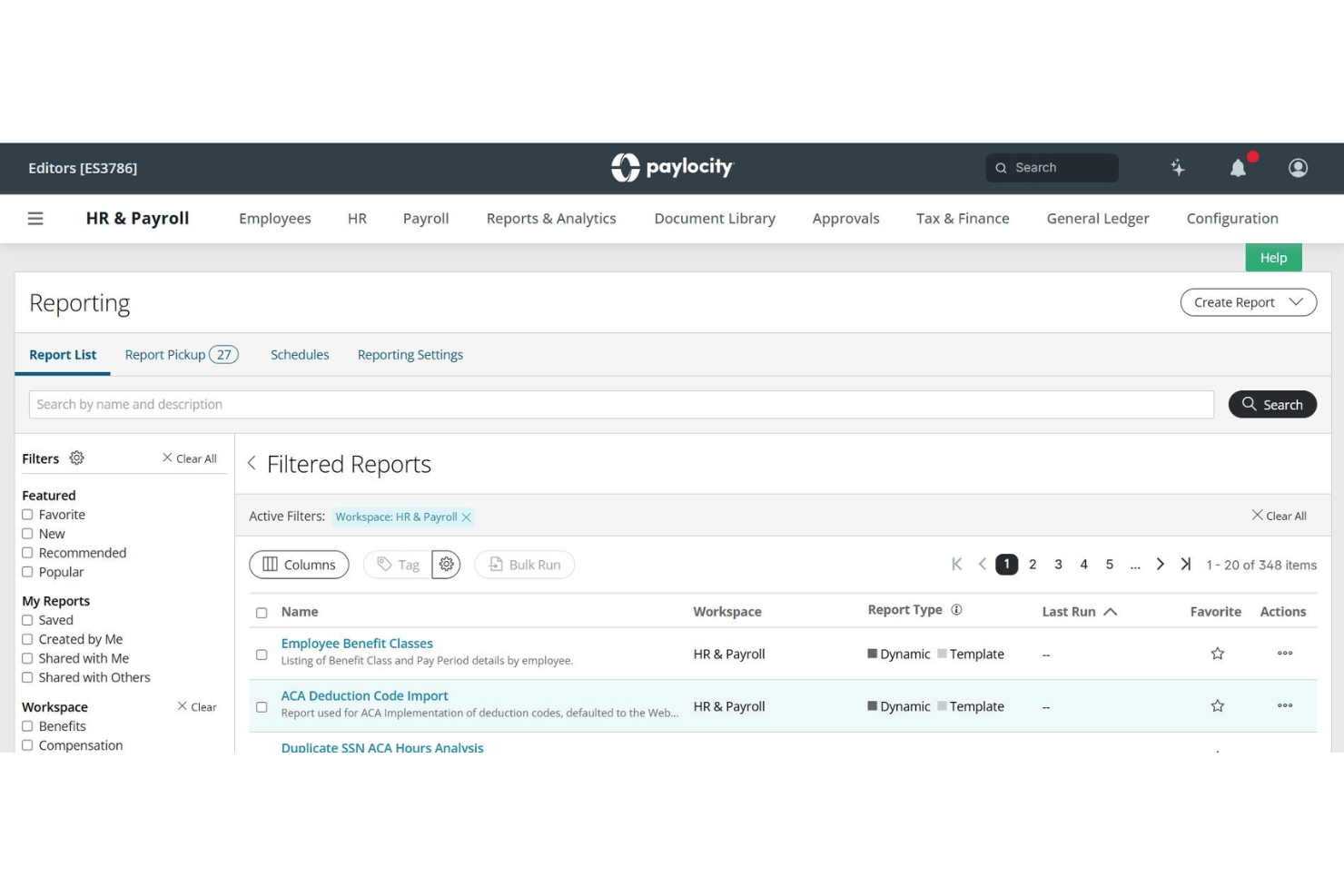Jump to first page of results
This screenshot has height=896, width=1344.
click(956, 565)
